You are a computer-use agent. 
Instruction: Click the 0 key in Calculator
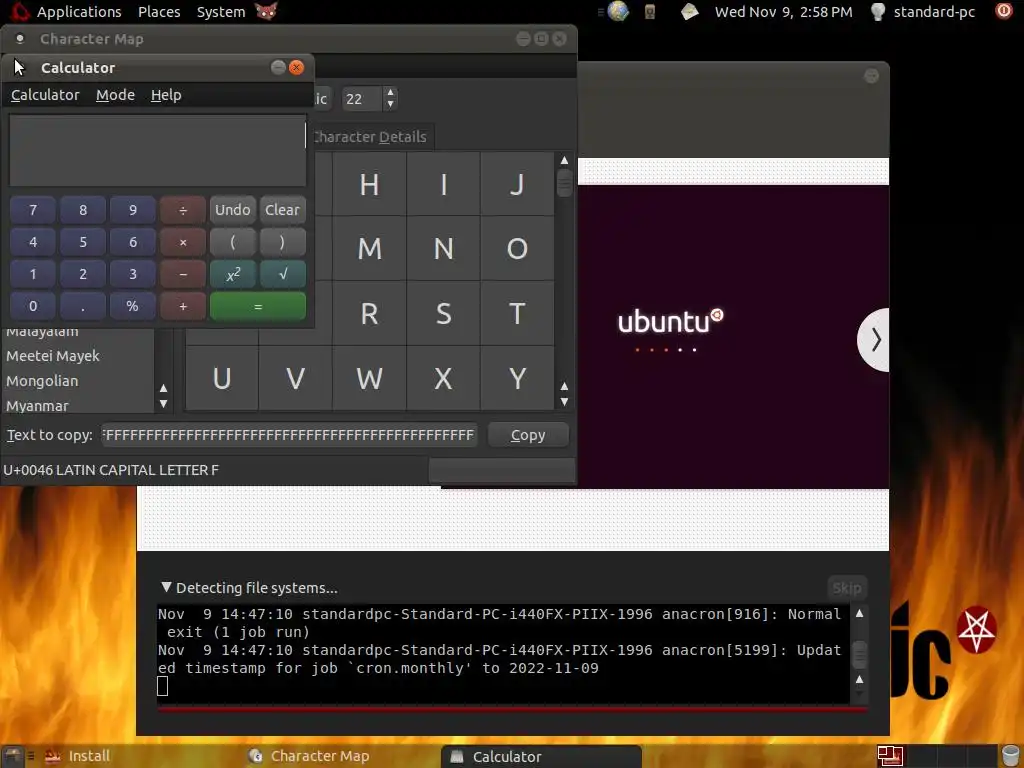33,306
